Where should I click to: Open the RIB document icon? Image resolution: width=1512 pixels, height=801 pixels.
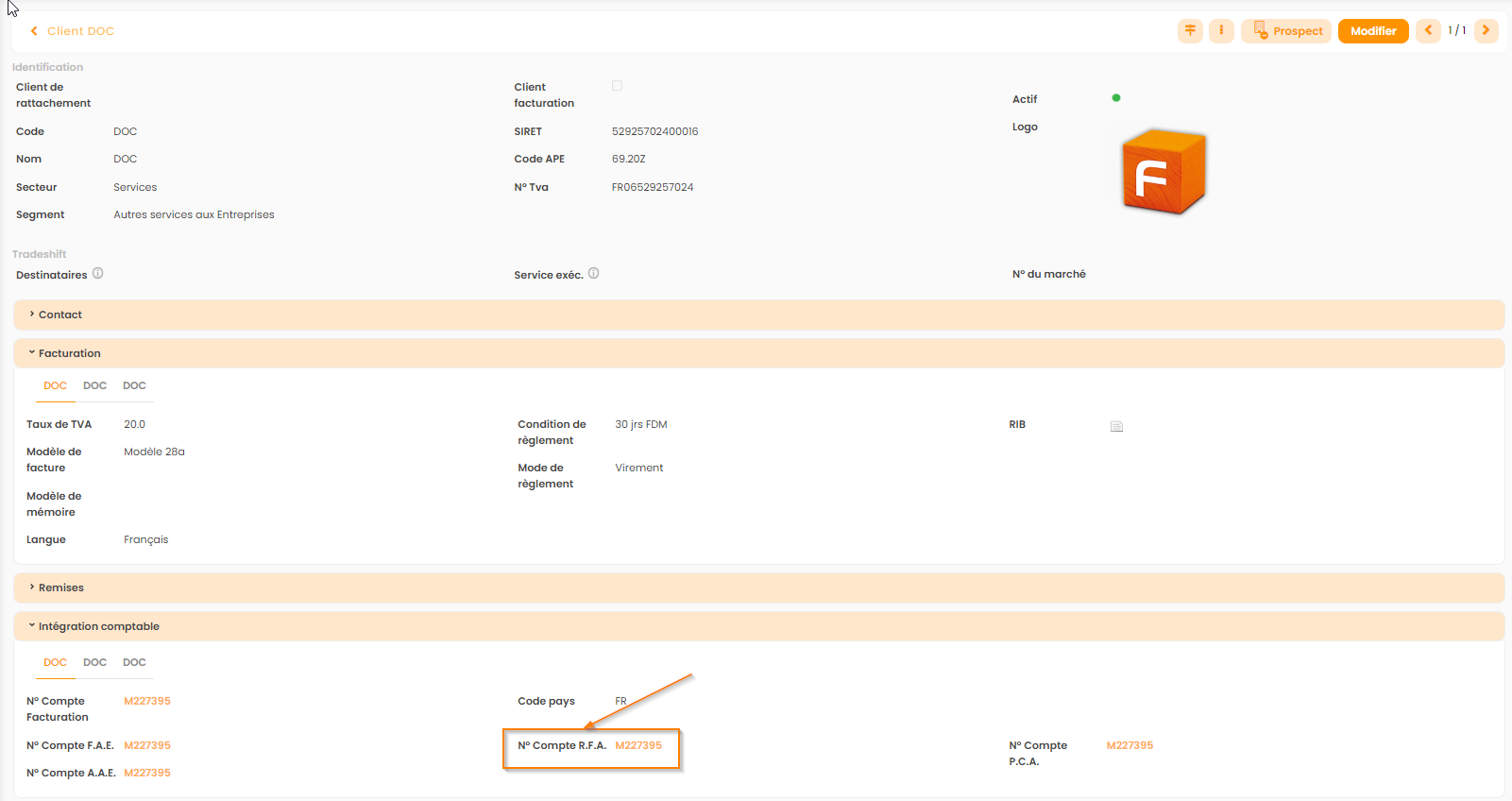tap(1116, 426)
